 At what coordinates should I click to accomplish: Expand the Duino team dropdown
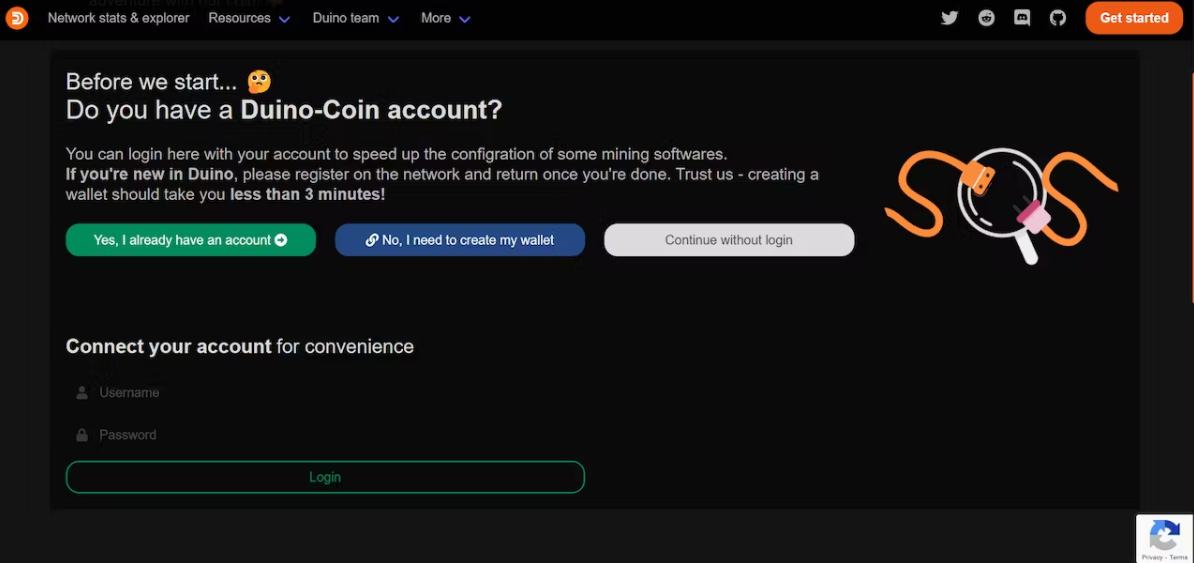click(355, 18)
